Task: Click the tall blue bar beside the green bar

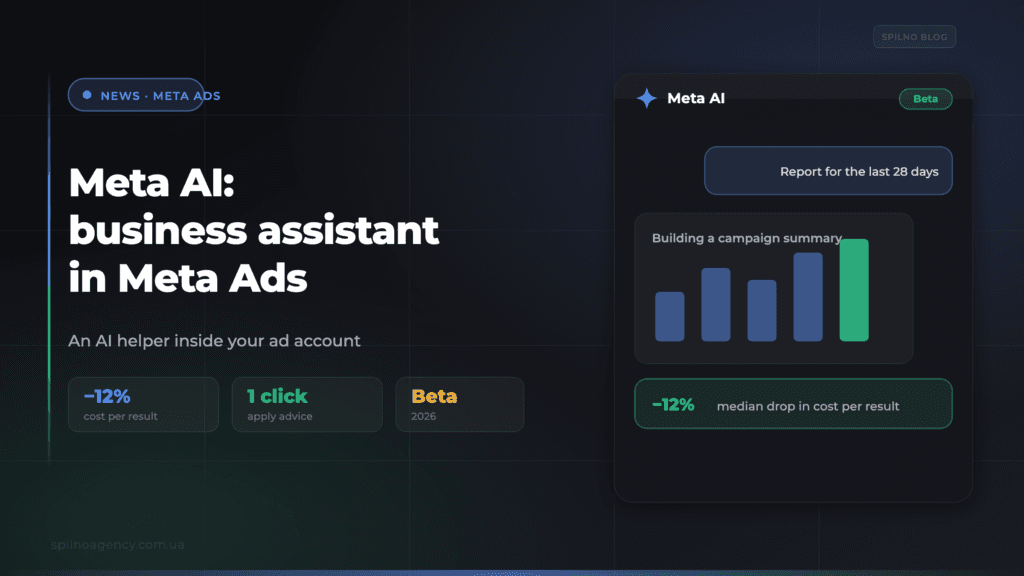Action: (808, 297)
